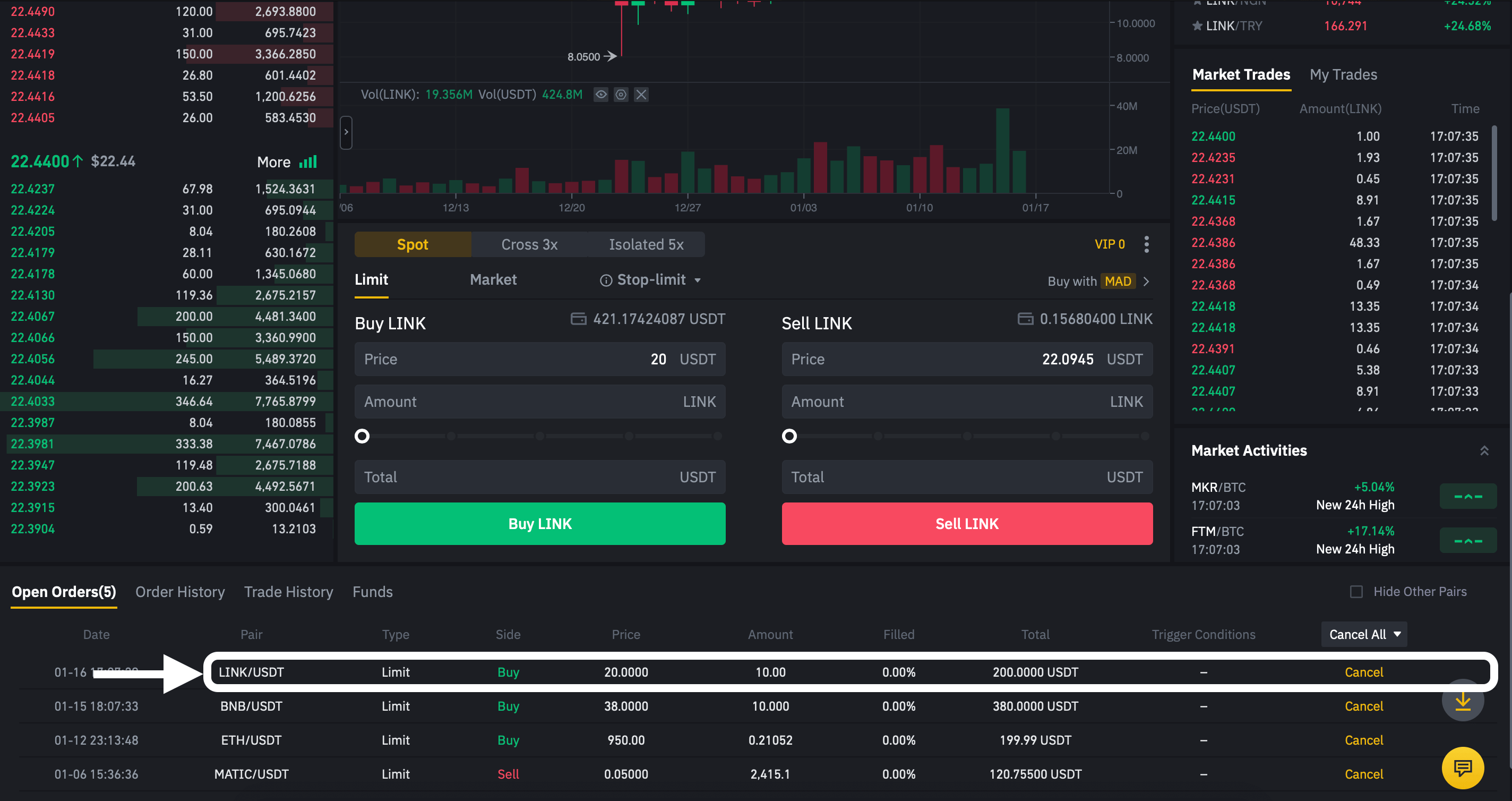
Task: Click the Time column header in Market Trades
Action: (1465, 109)
